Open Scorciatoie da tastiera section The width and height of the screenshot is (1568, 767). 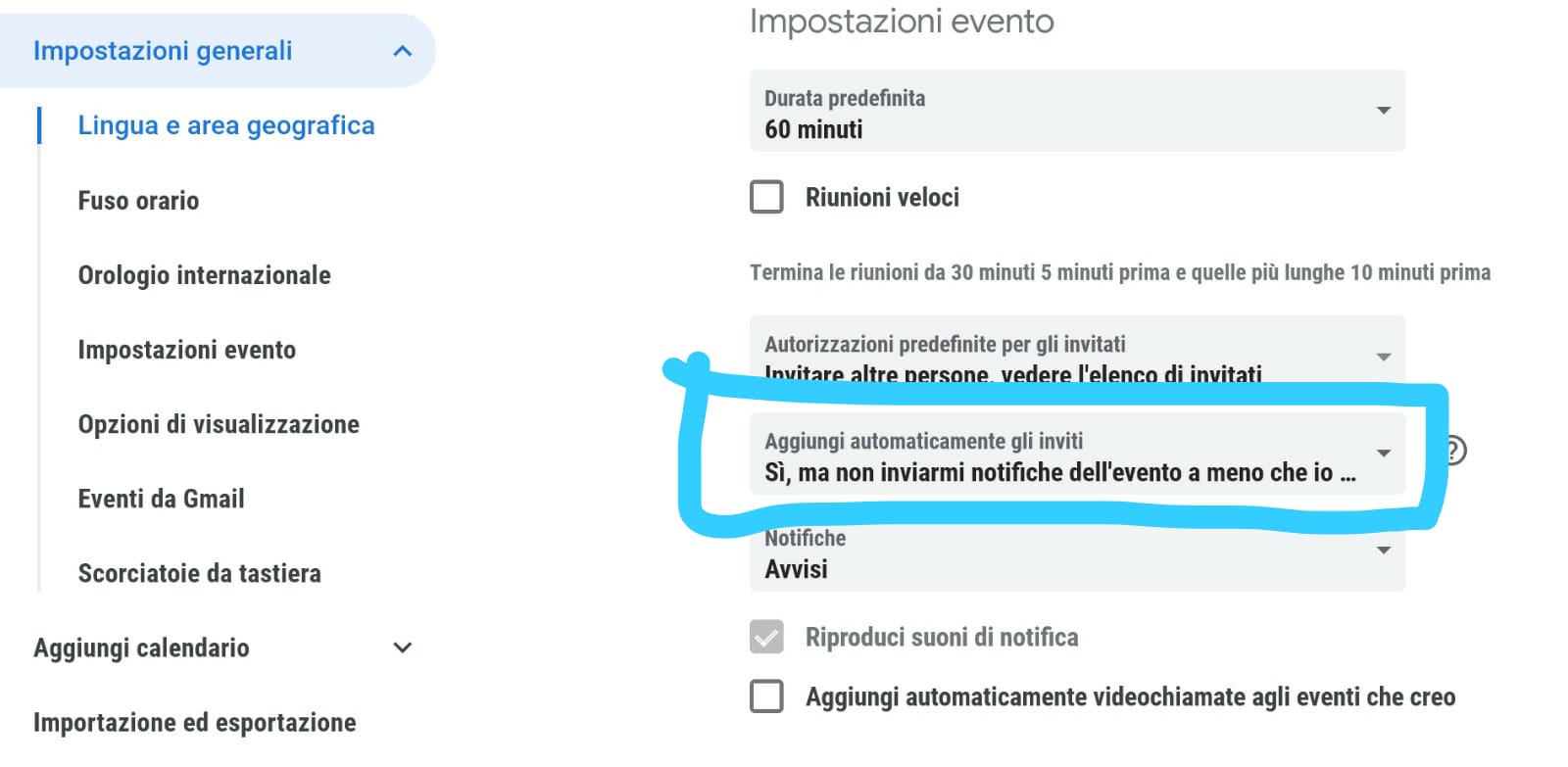point(199,573)
